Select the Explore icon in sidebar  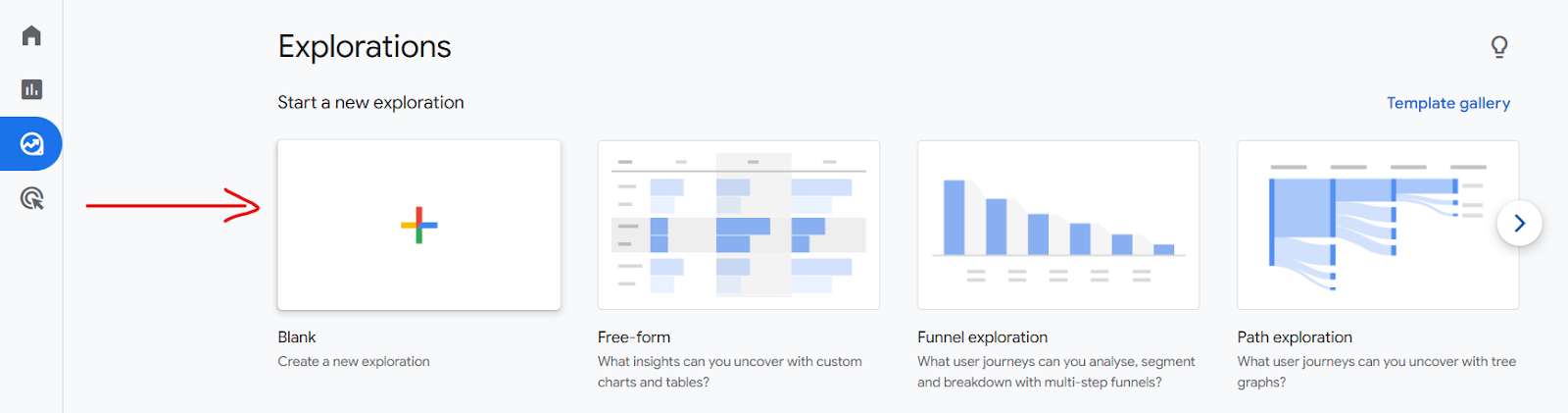[31, 144]
